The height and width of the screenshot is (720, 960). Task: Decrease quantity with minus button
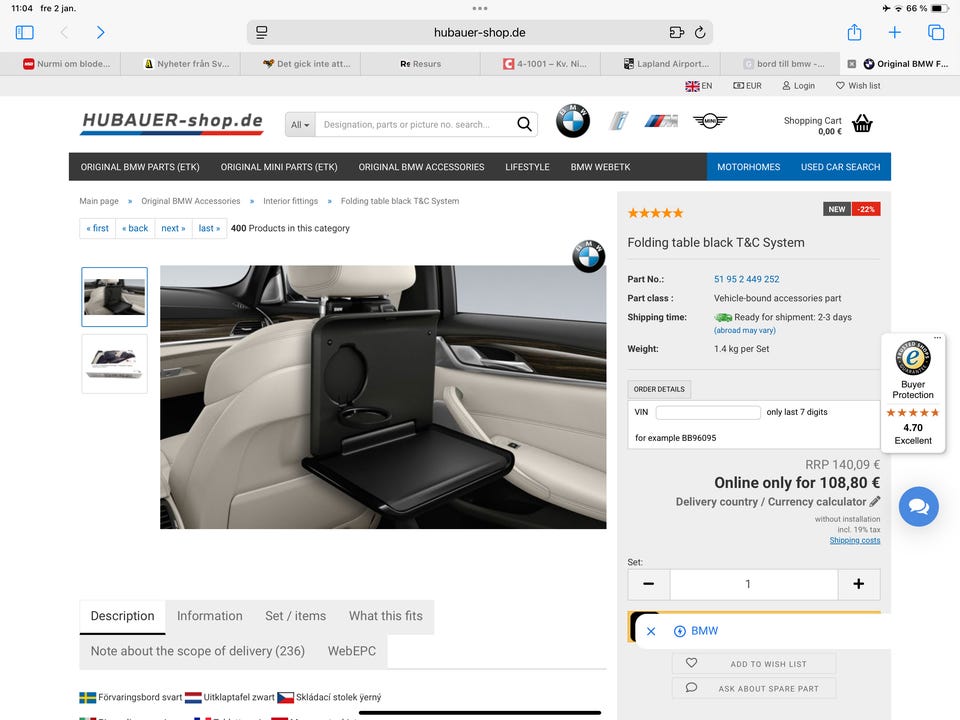[649, 584]
